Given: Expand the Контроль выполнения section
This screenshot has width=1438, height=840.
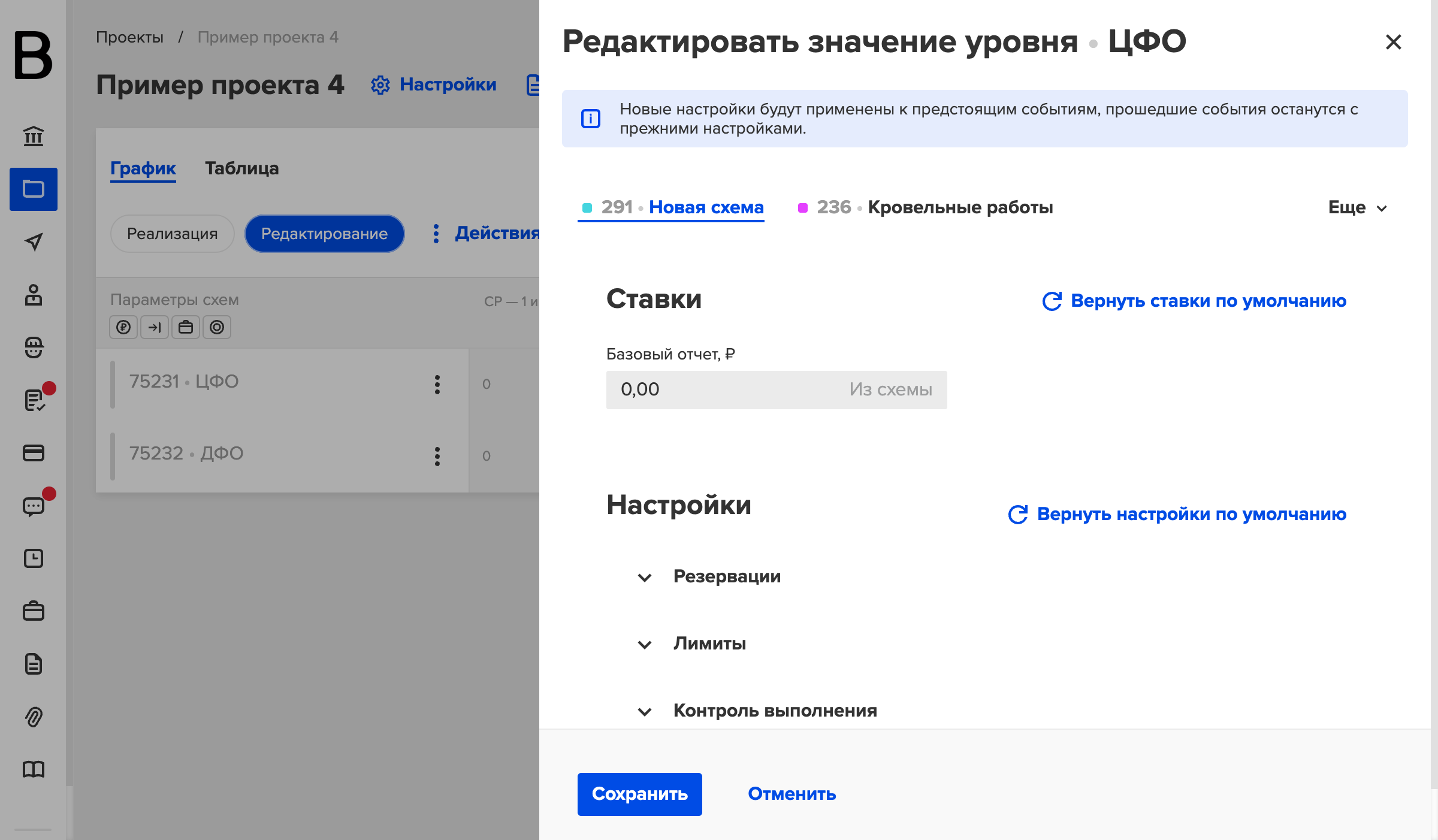Looking at the screenshot, I should (757, 711).
